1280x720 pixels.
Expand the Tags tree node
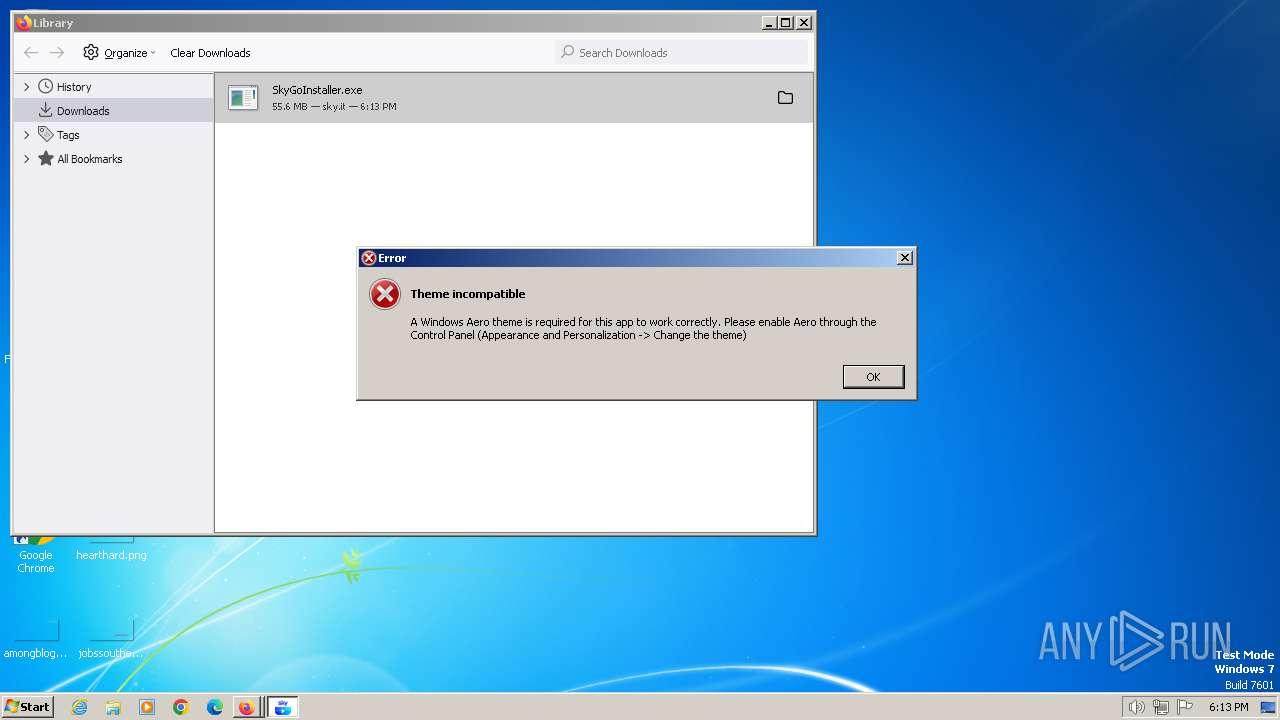pos(27,135)
